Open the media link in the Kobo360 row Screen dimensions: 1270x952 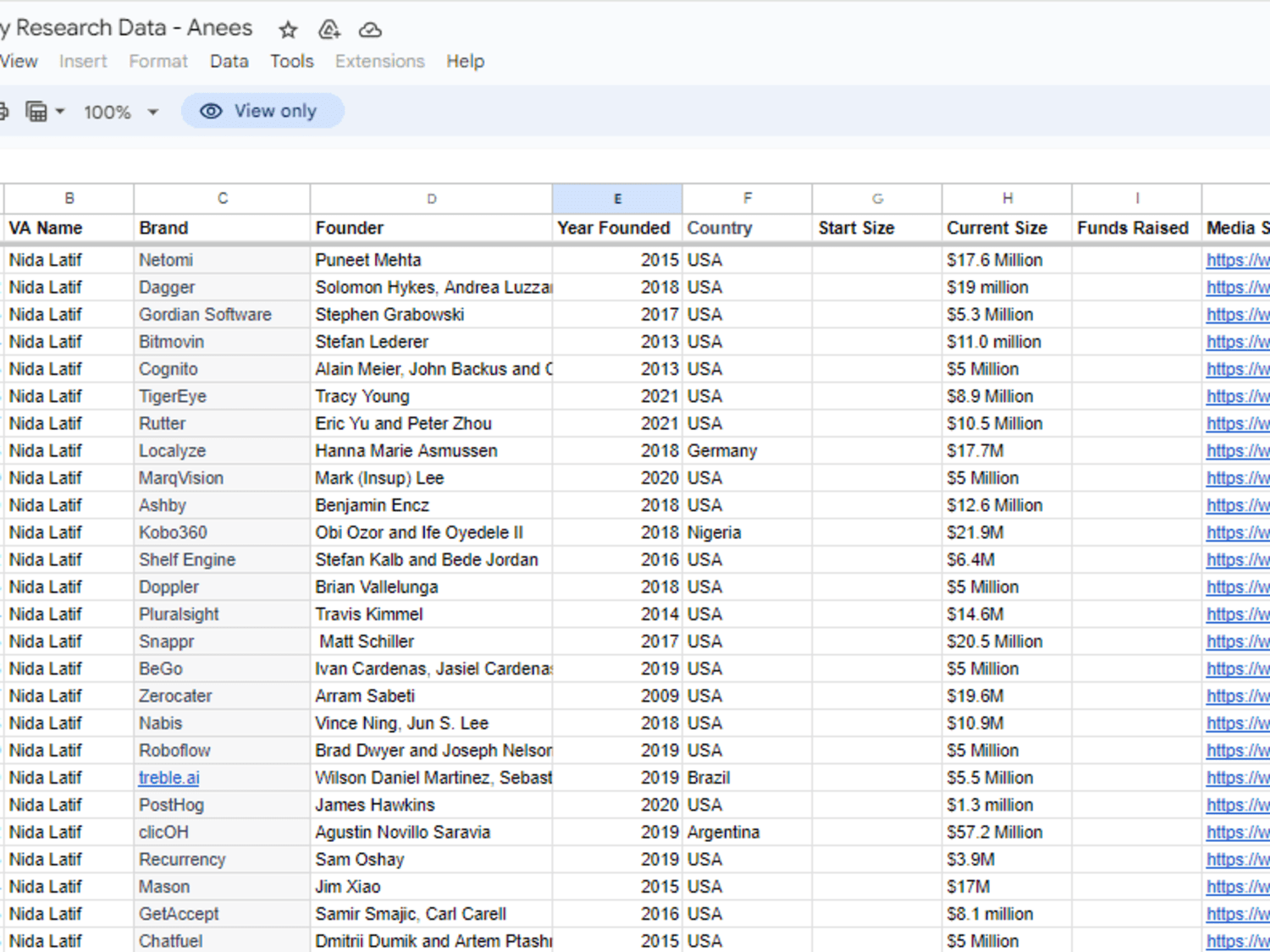1238,532
